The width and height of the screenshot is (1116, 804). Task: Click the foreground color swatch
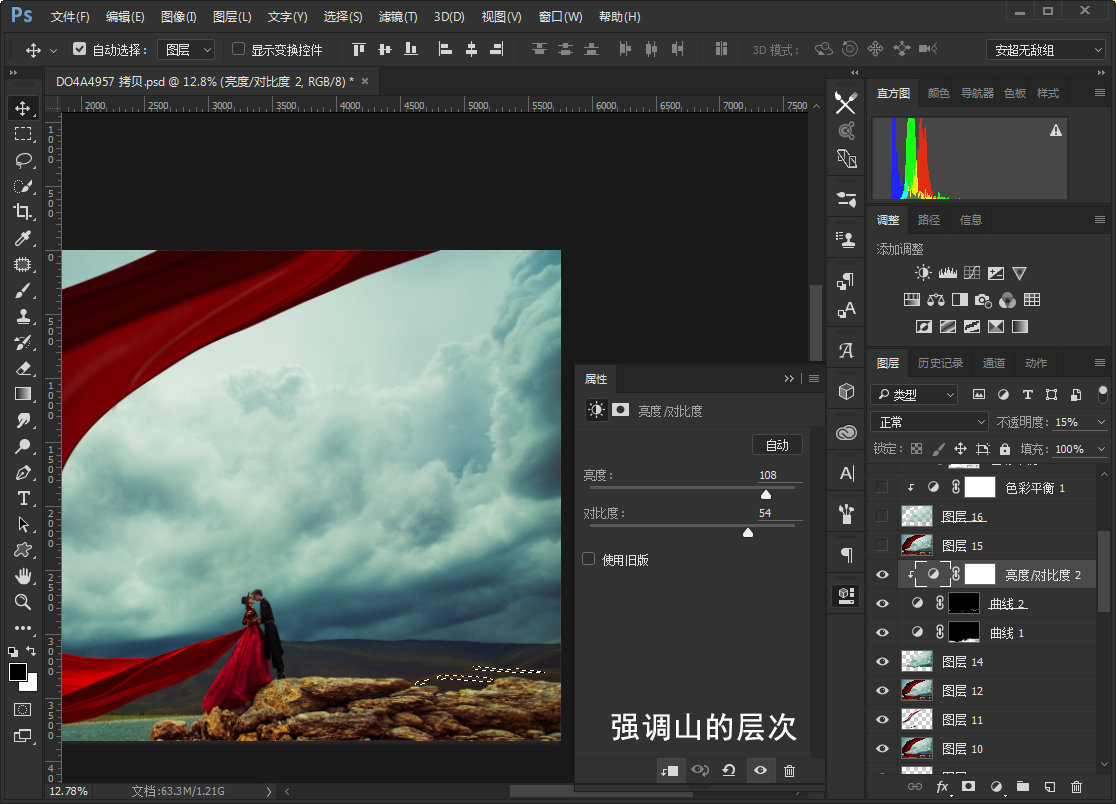coord(18,672)
